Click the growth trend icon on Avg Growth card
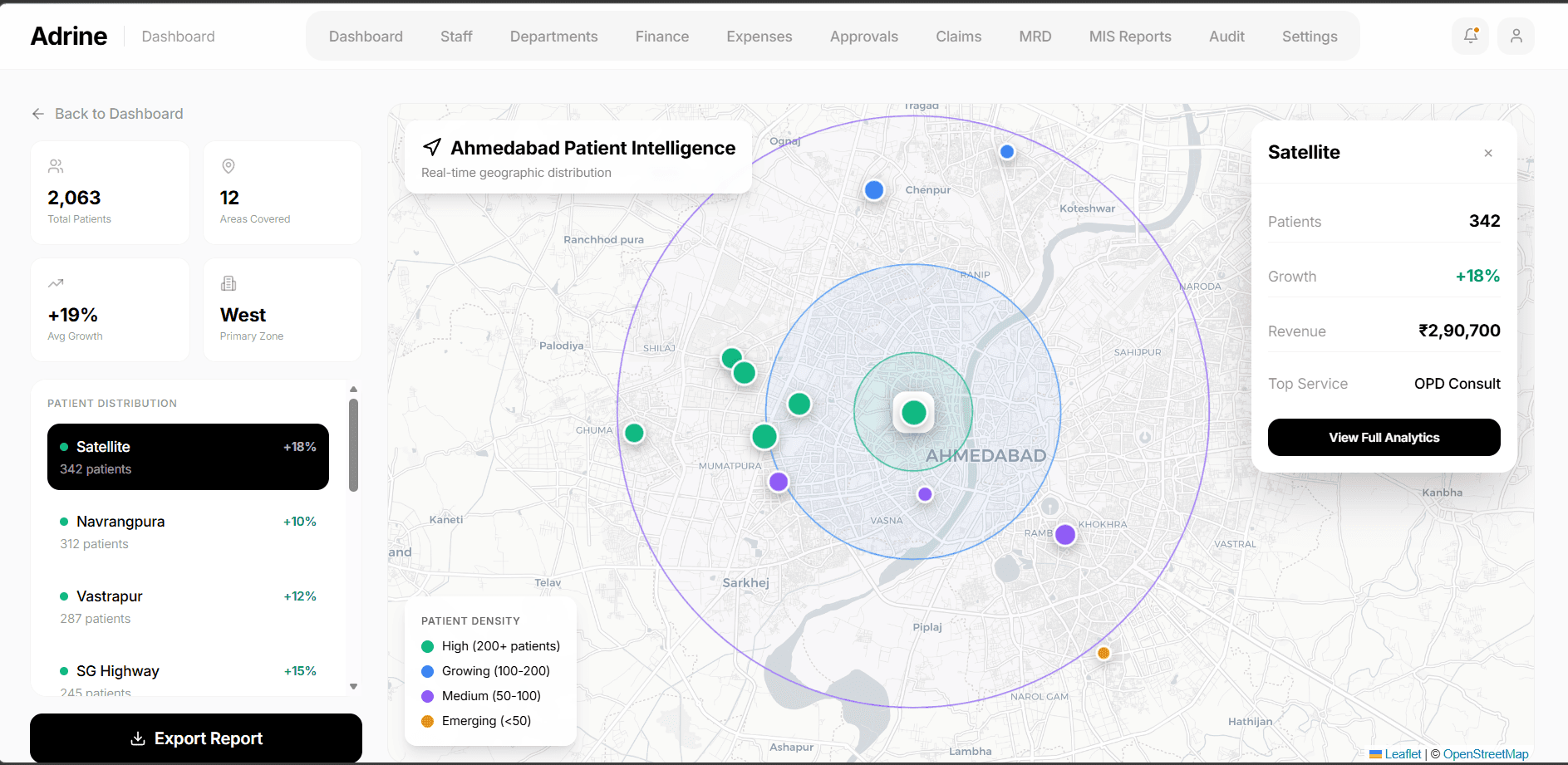This screenshot has height=765, width=1568. pyautogui.click(x=55, y=283)
